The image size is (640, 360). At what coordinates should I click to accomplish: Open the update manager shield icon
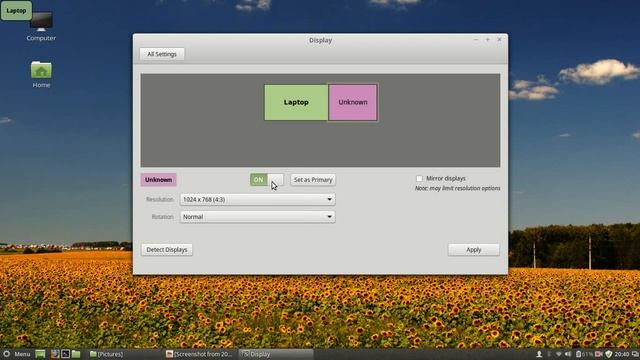pos(609,354)
